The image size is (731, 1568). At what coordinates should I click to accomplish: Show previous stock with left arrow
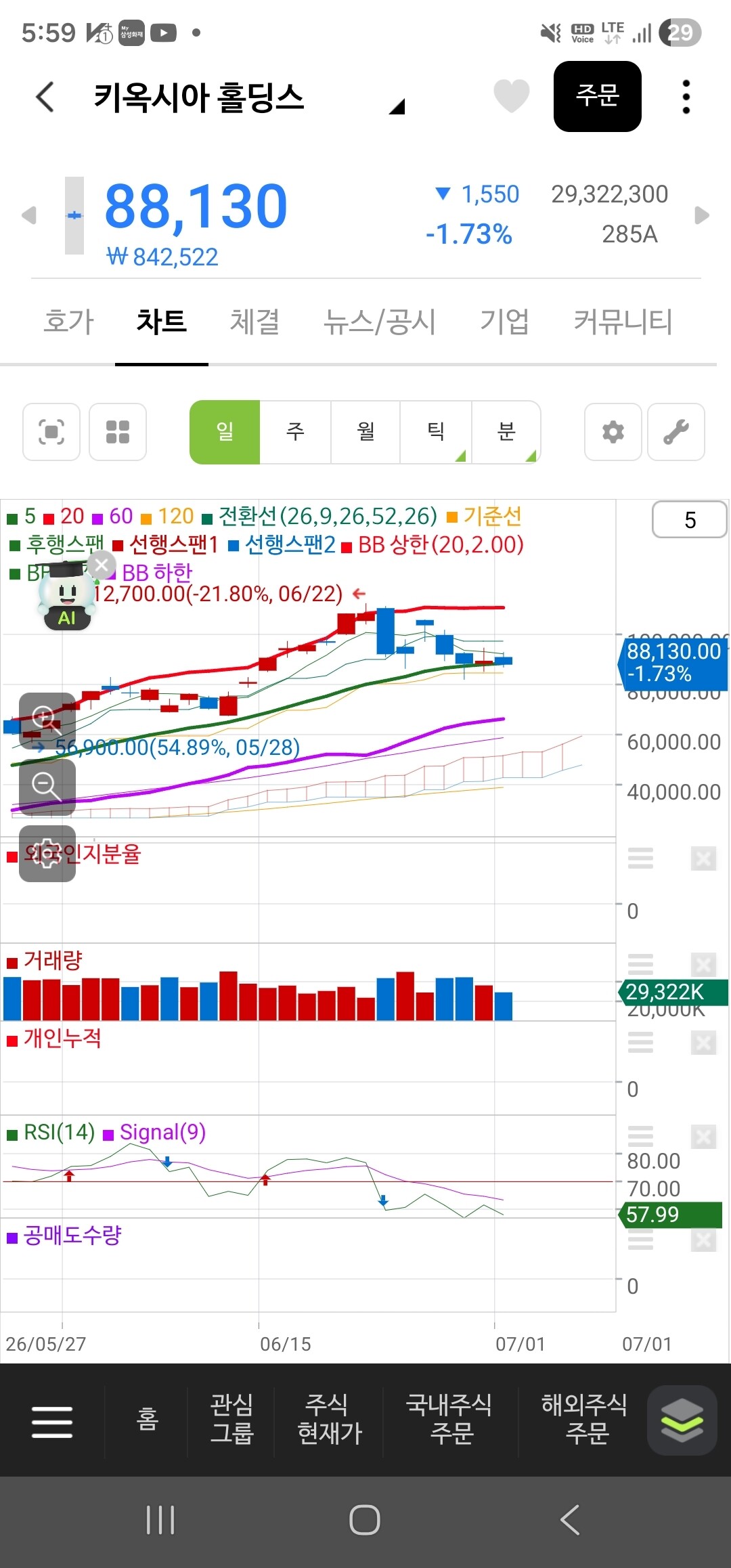28,215
